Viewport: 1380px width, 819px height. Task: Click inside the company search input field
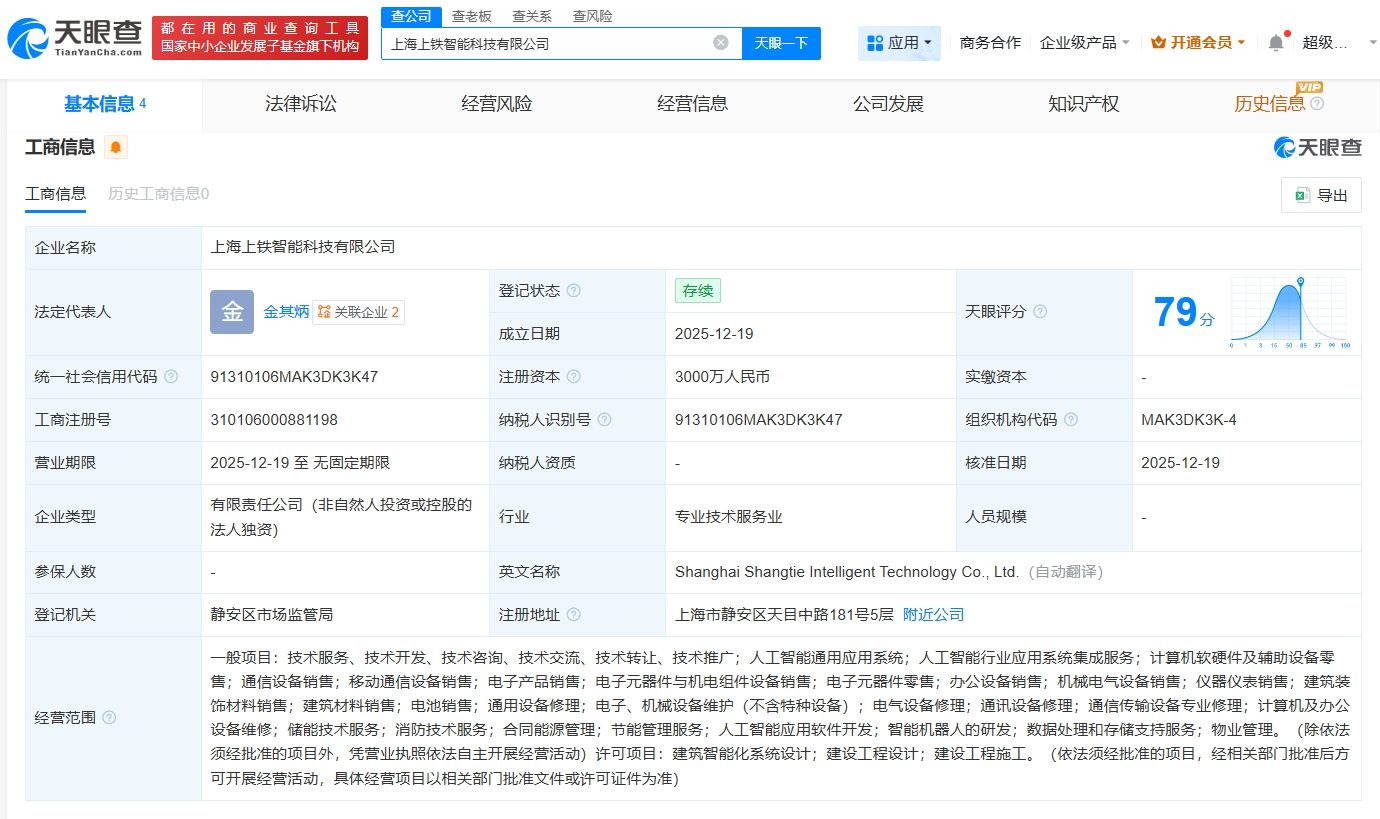(550, 42)
